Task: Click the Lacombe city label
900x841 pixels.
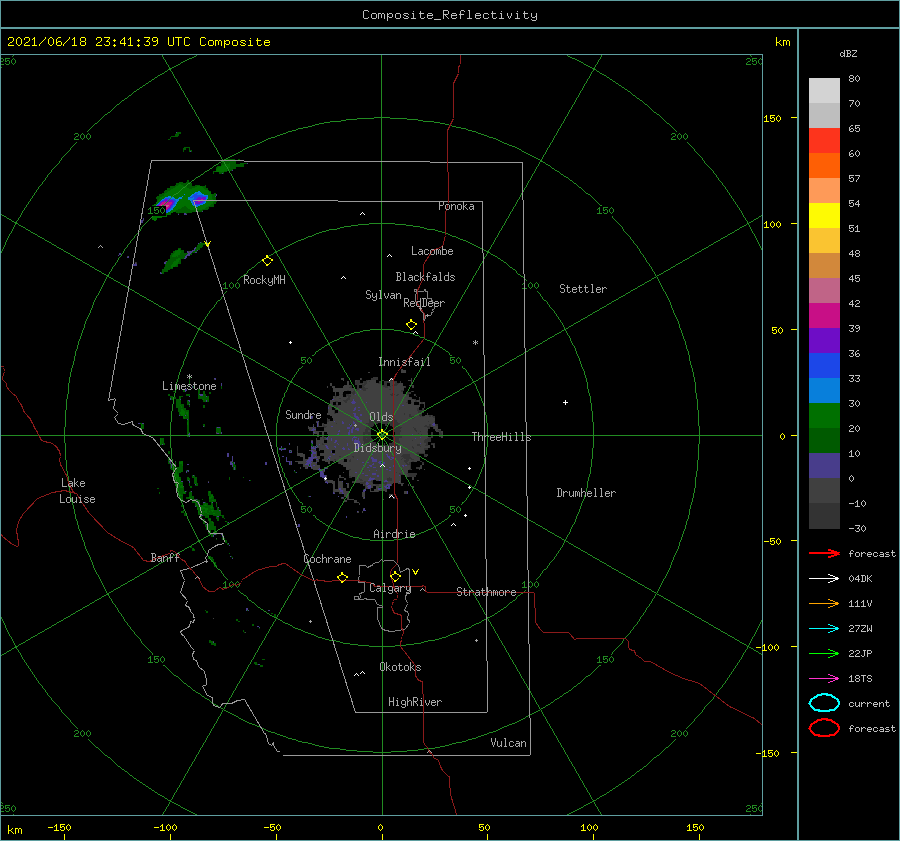Action: [x=432, y=251]
